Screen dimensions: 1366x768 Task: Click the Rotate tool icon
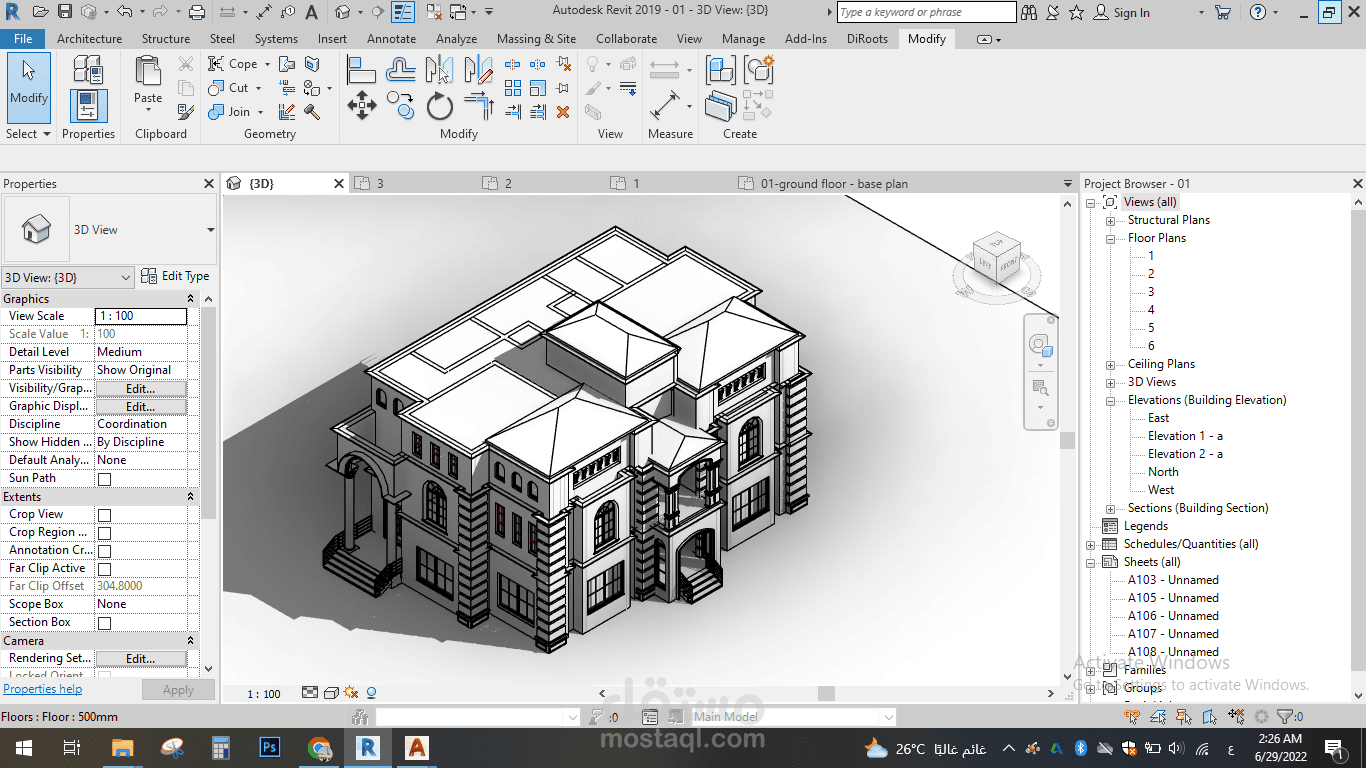[x=440, y=105]
